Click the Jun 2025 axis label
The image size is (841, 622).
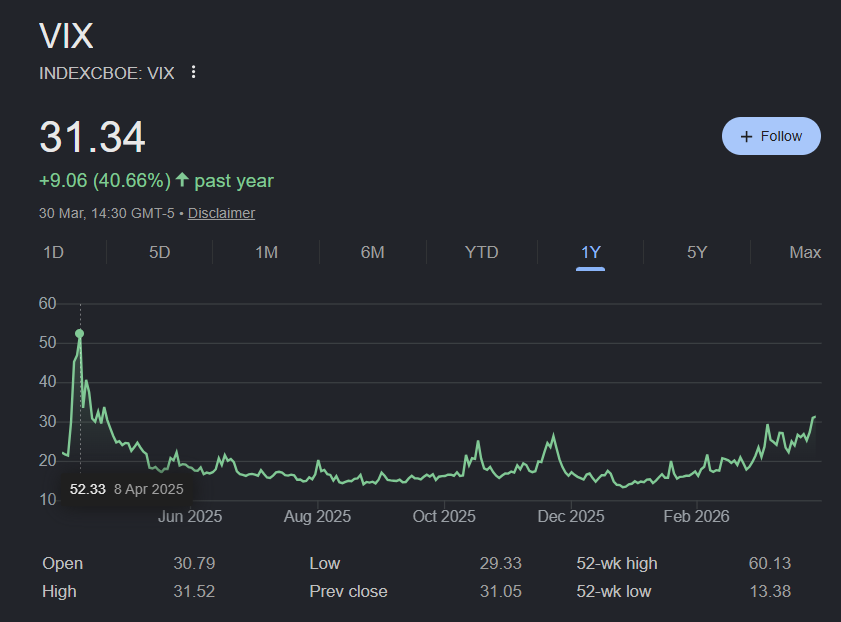click(190, 516)
